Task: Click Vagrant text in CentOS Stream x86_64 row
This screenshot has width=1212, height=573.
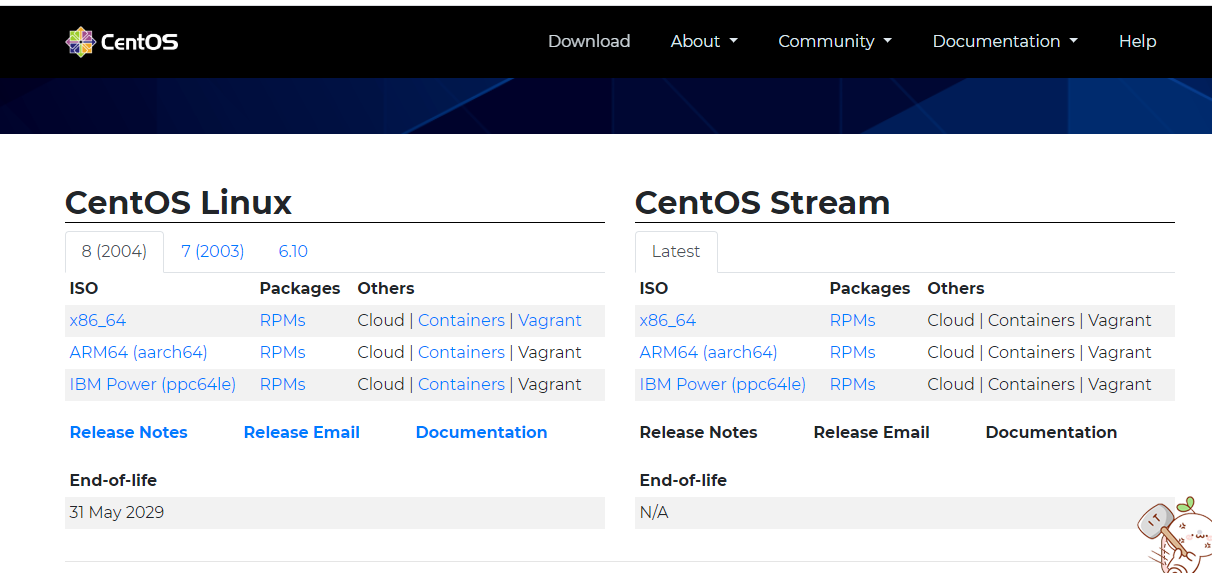Action: [1120, 320]
